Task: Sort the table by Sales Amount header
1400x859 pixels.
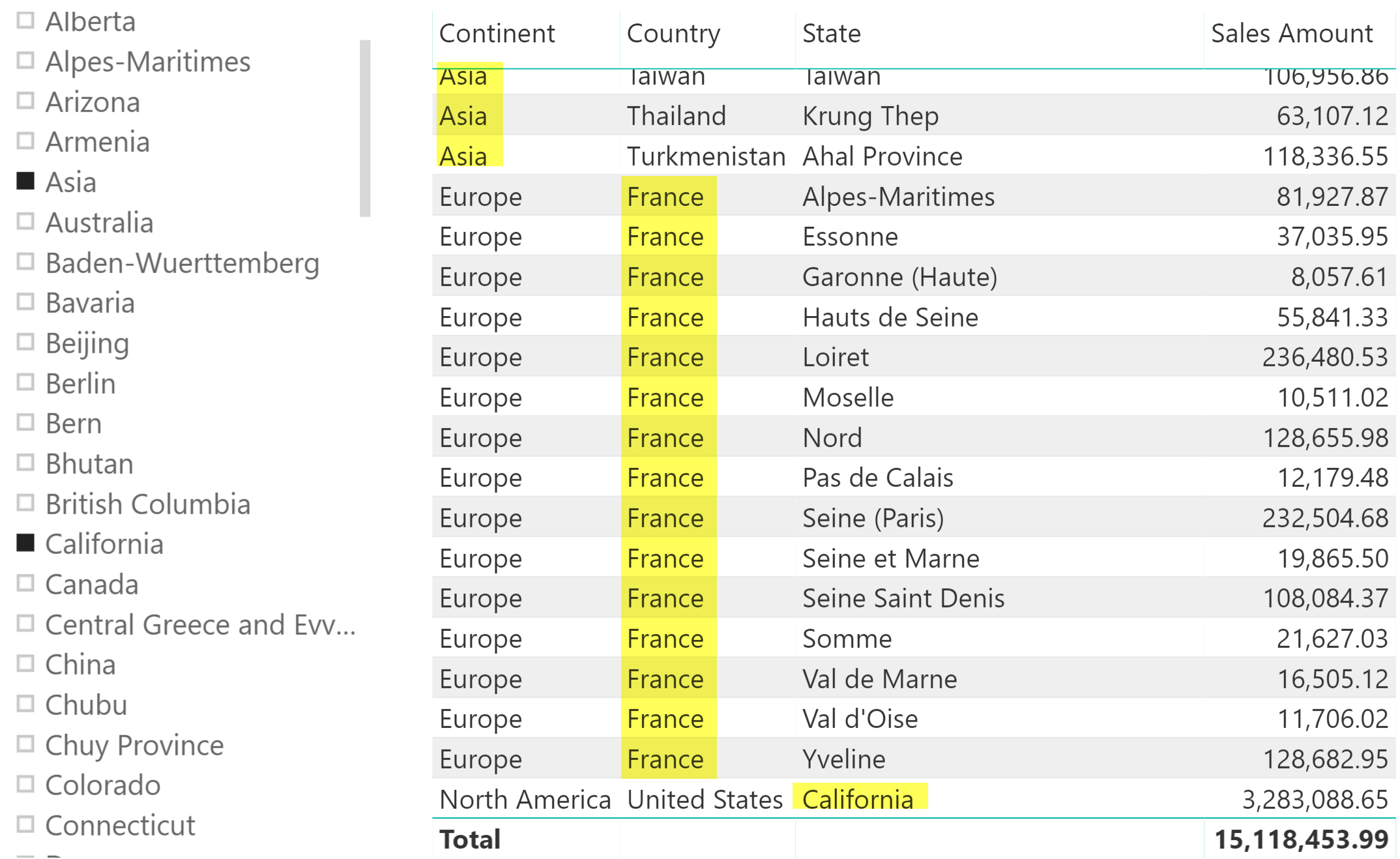Action: click(1291, 33)
